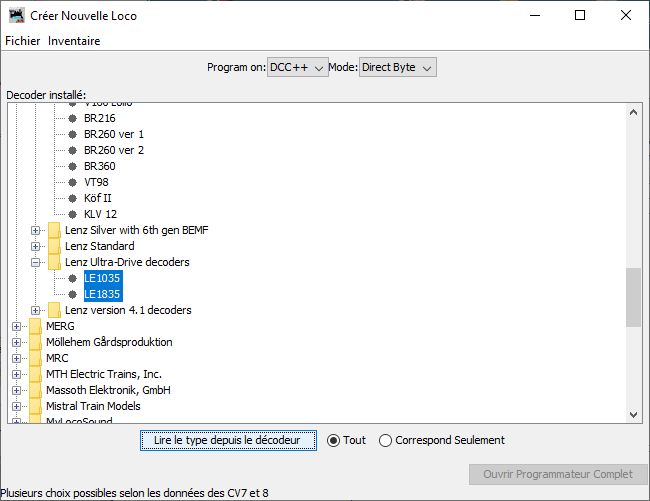Open the Inventaire menu
This screenshot has height=501, width=650.
coord(74,41)
